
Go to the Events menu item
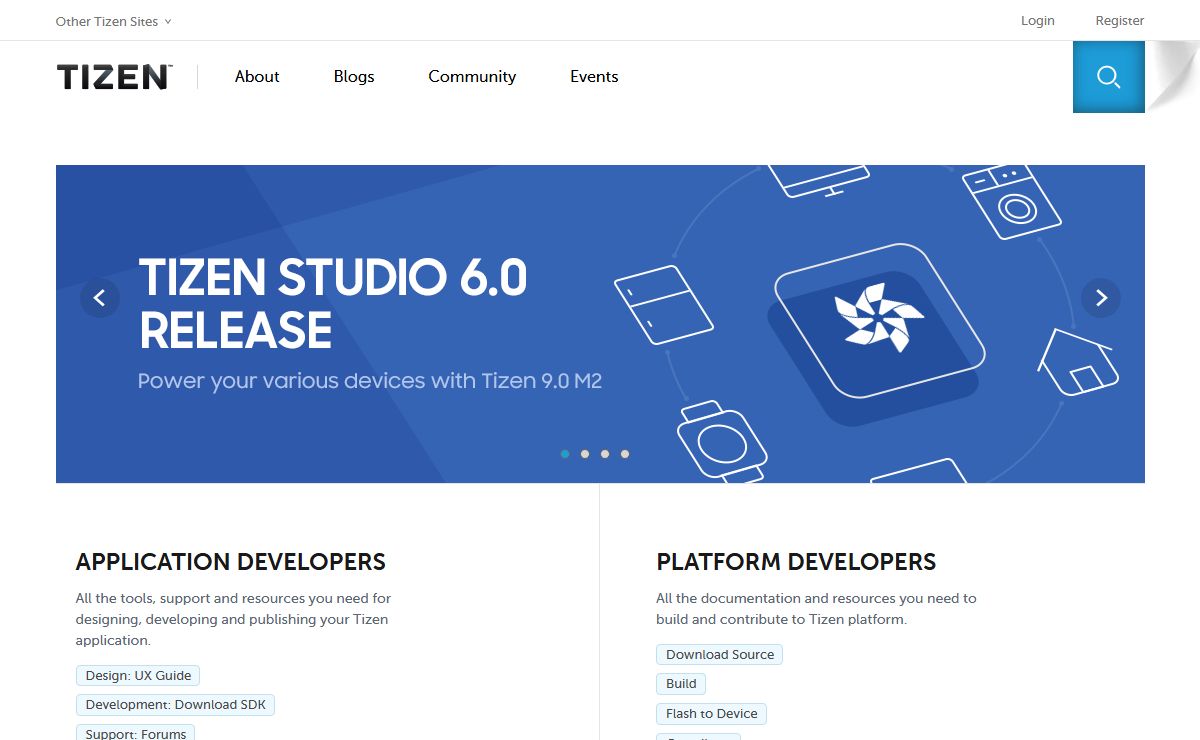(594, 77)
